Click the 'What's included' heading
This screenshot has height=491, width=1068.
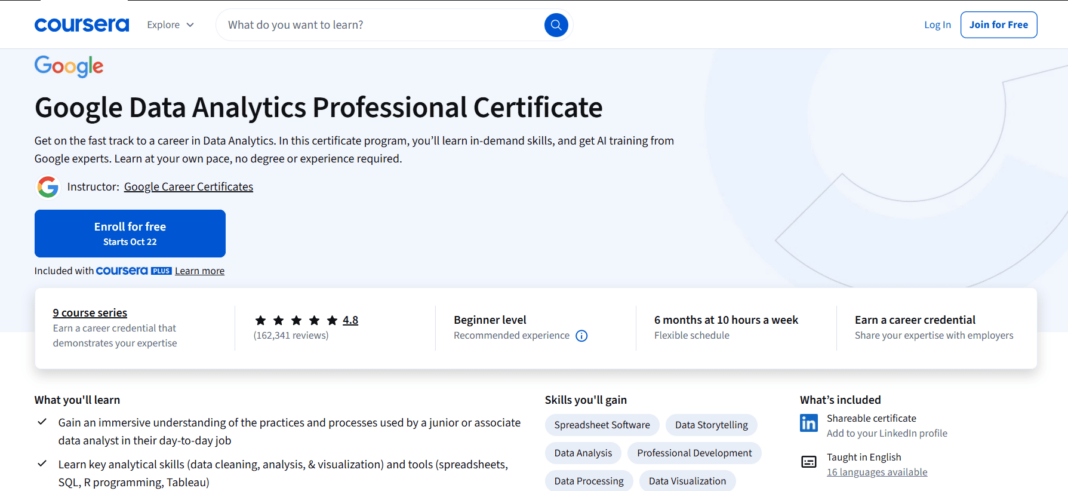click(841, 400)
